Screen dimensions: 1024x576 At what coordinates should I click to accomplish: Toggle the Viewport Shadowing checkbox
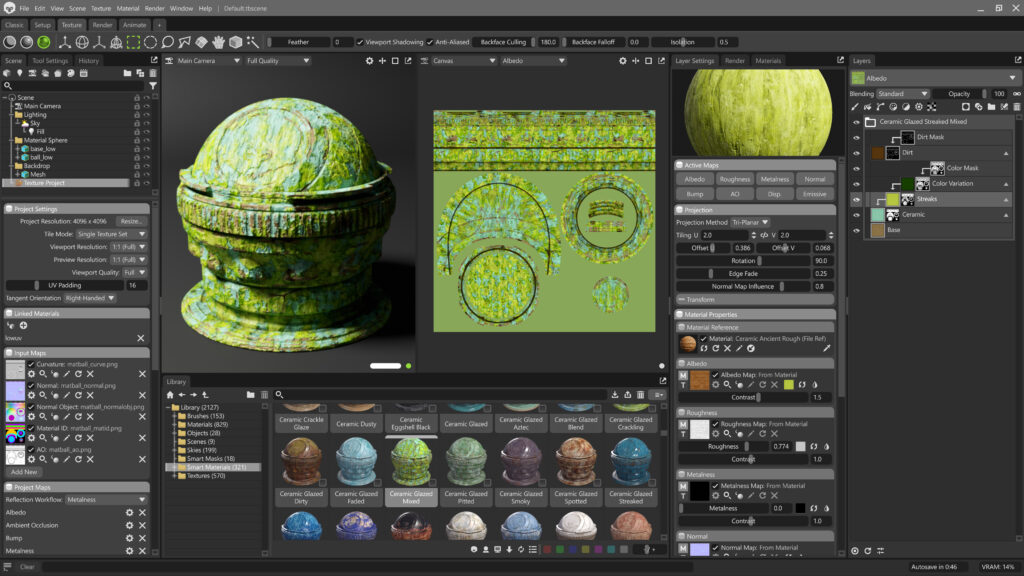359,42
